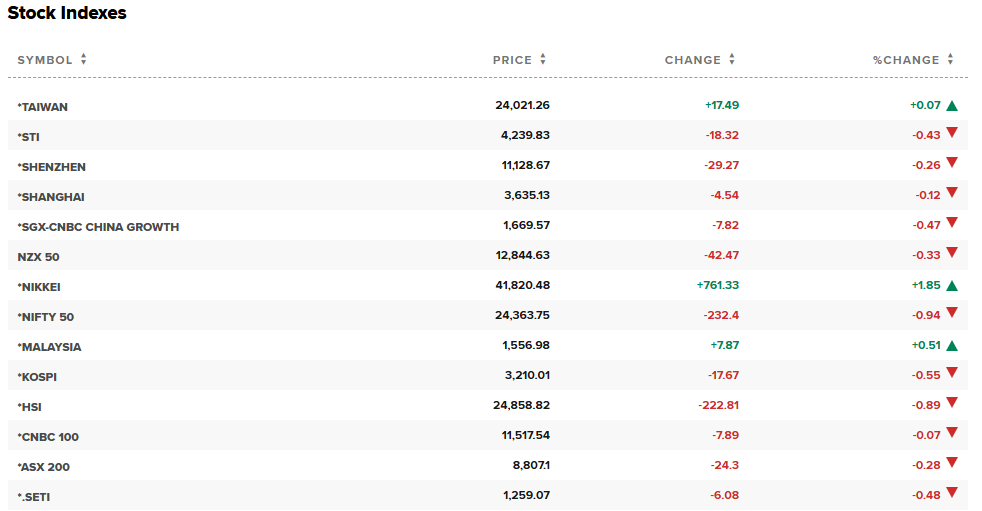Viewport: 982px width, 511px height.
Task: Click the red down arrow for Shenzhen
Action: pos(952,162)
